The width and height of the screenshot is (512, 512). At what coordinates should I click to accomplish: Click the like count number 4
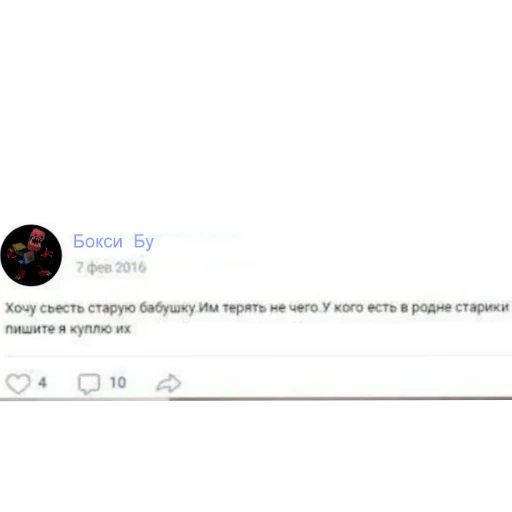coord(42,382)
